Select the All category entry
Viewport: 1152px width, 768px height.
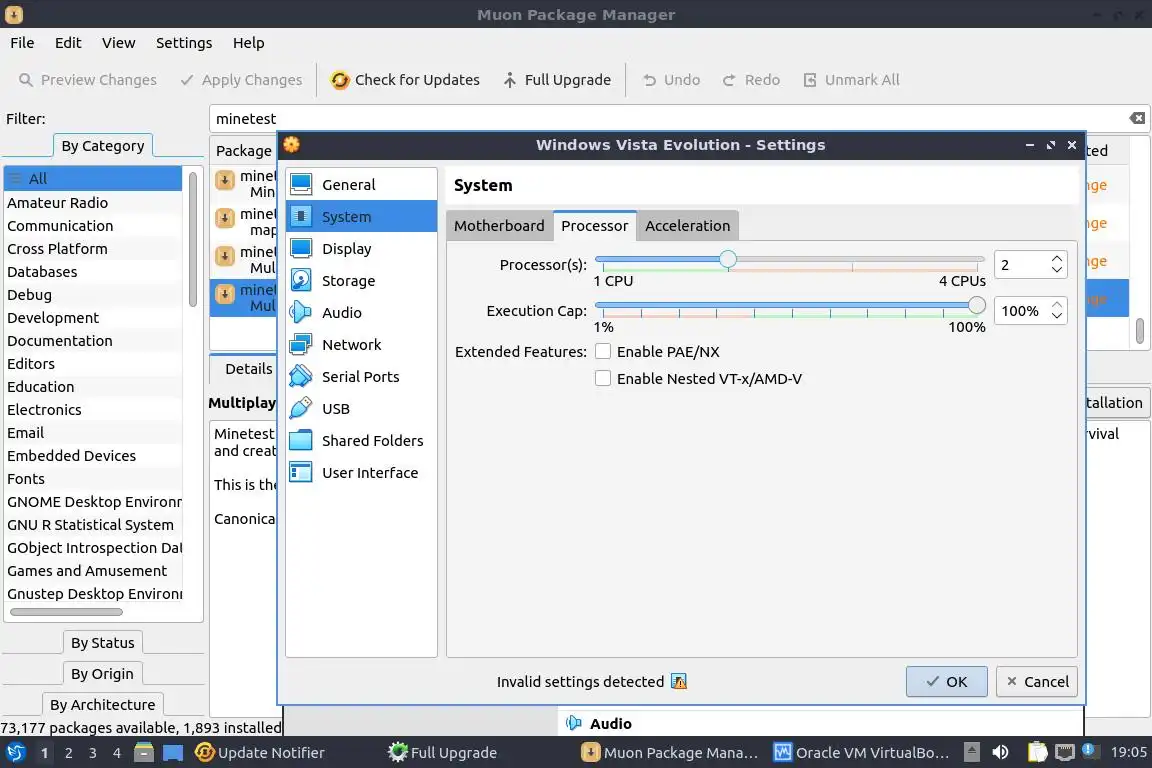pyautogui.click(x=93, y=179)
